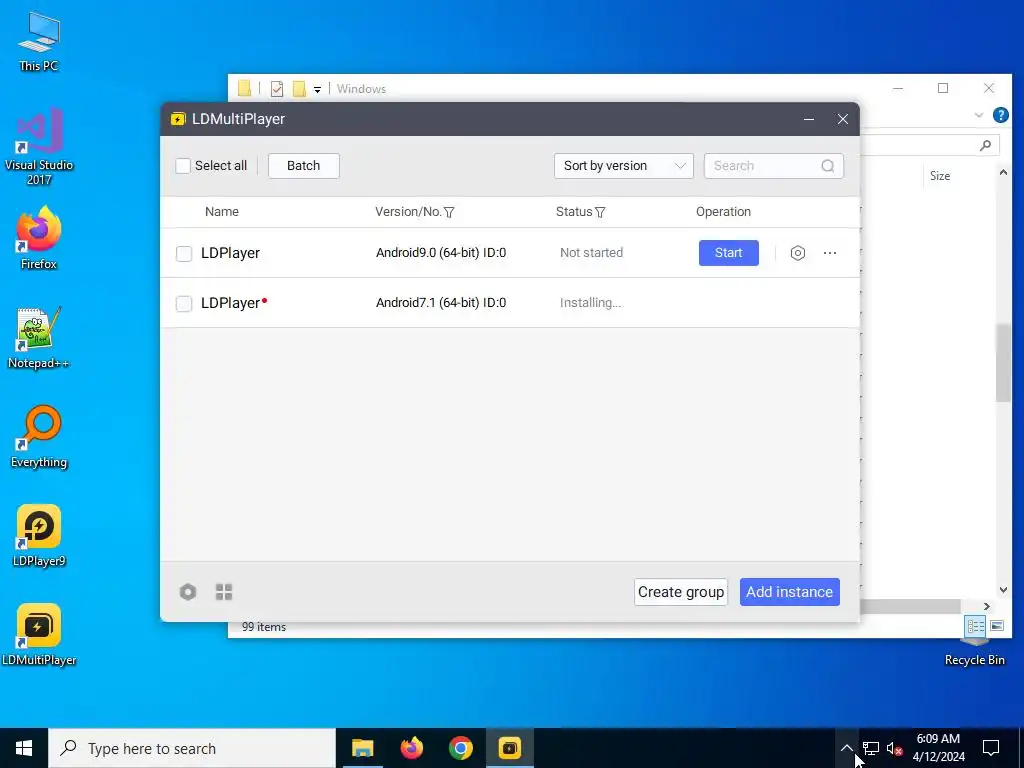Open the more options ellipsis for Android9.0 LDPlayer
This screenshot has height=768, width=1024.
click(x=830, y=253)
